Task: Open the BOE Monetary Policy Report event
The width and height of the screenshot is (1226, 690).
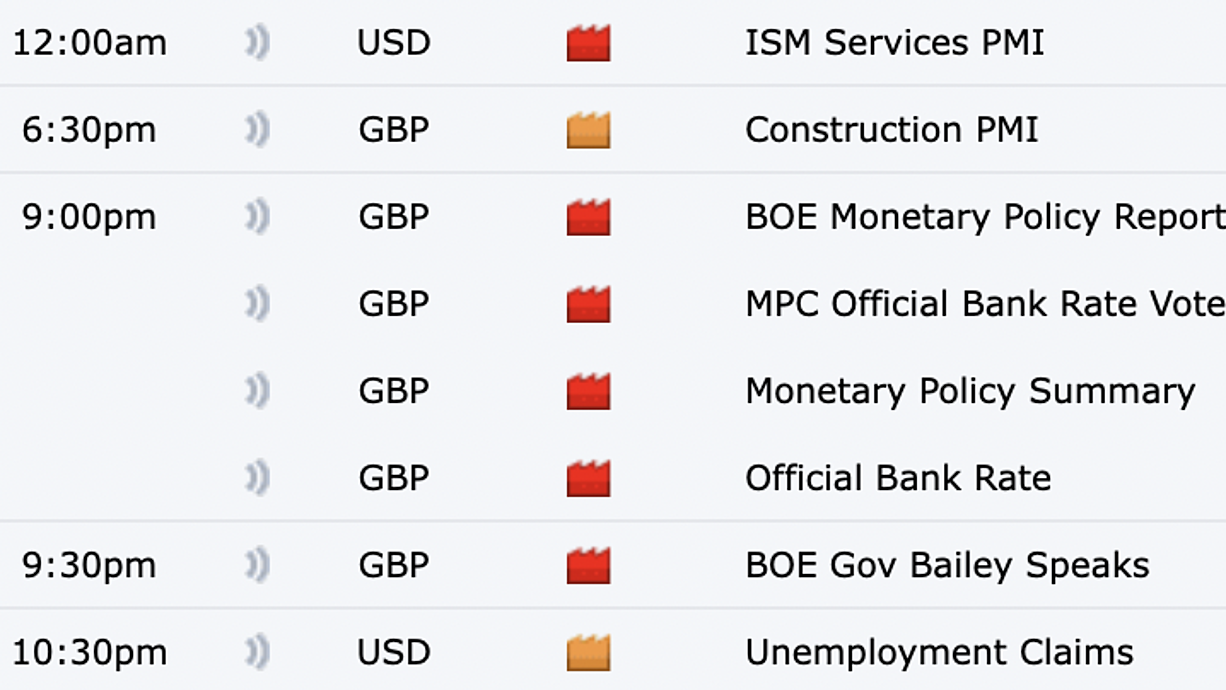Action: 985,217
